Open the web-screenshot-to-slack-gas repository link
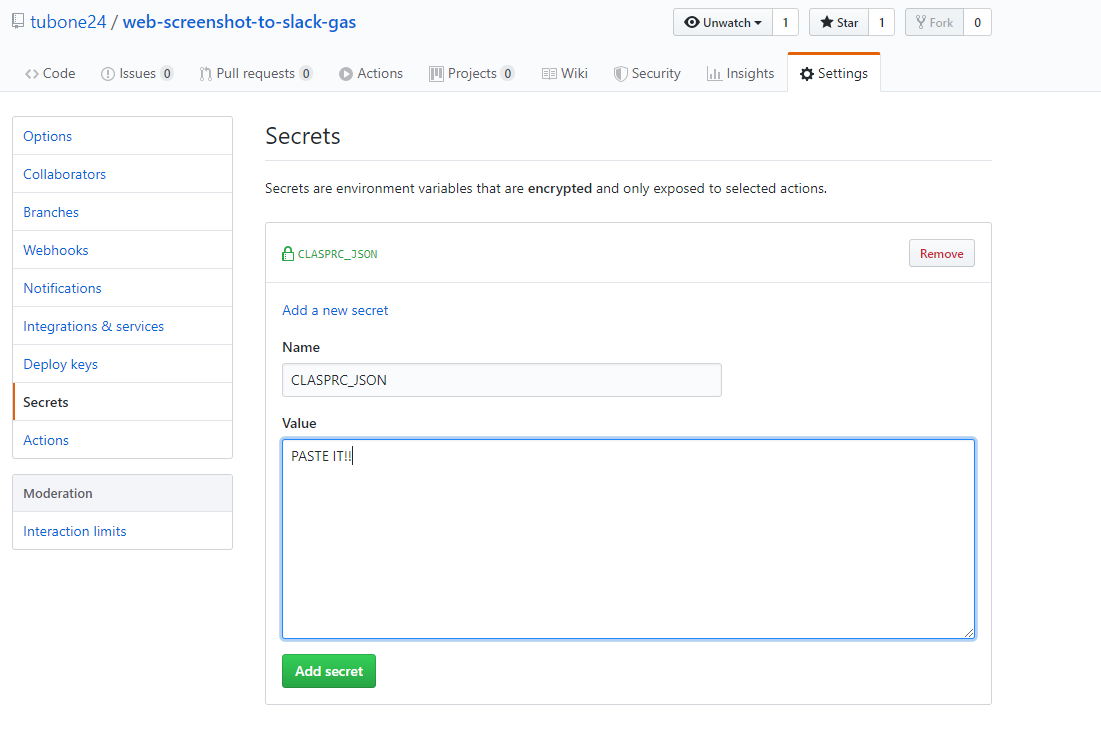Screen dimensions: 1101x735 coord(239,22)
